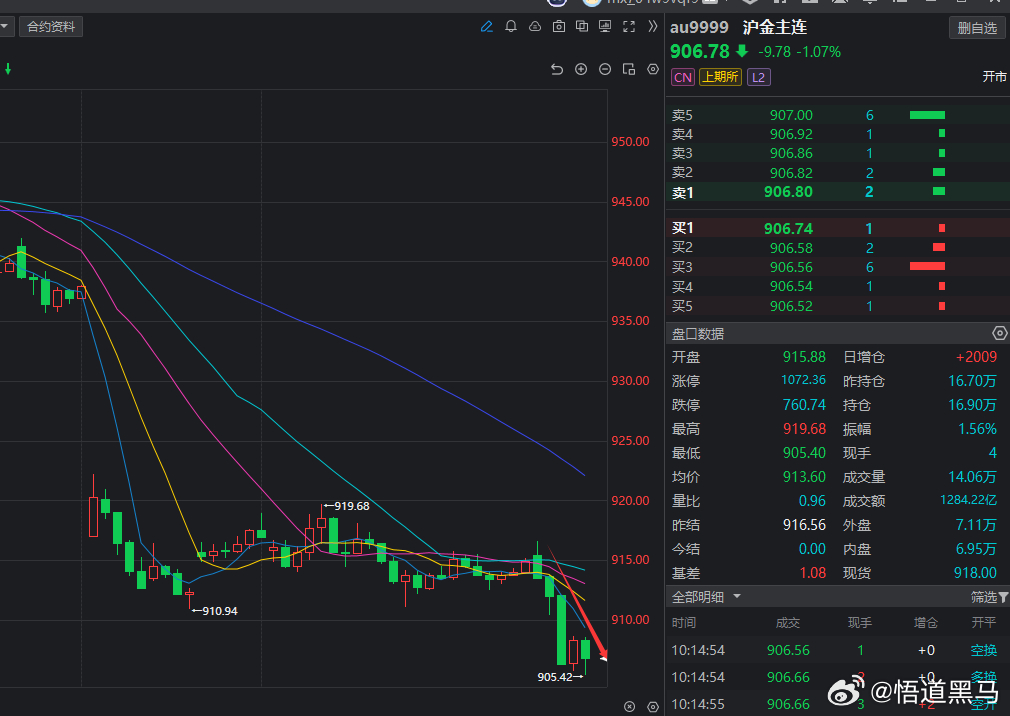The width and height of the screenshot is (1010, 716).
Task: Click the 跌停 value 760.74
Action: (x=804, y=405)
